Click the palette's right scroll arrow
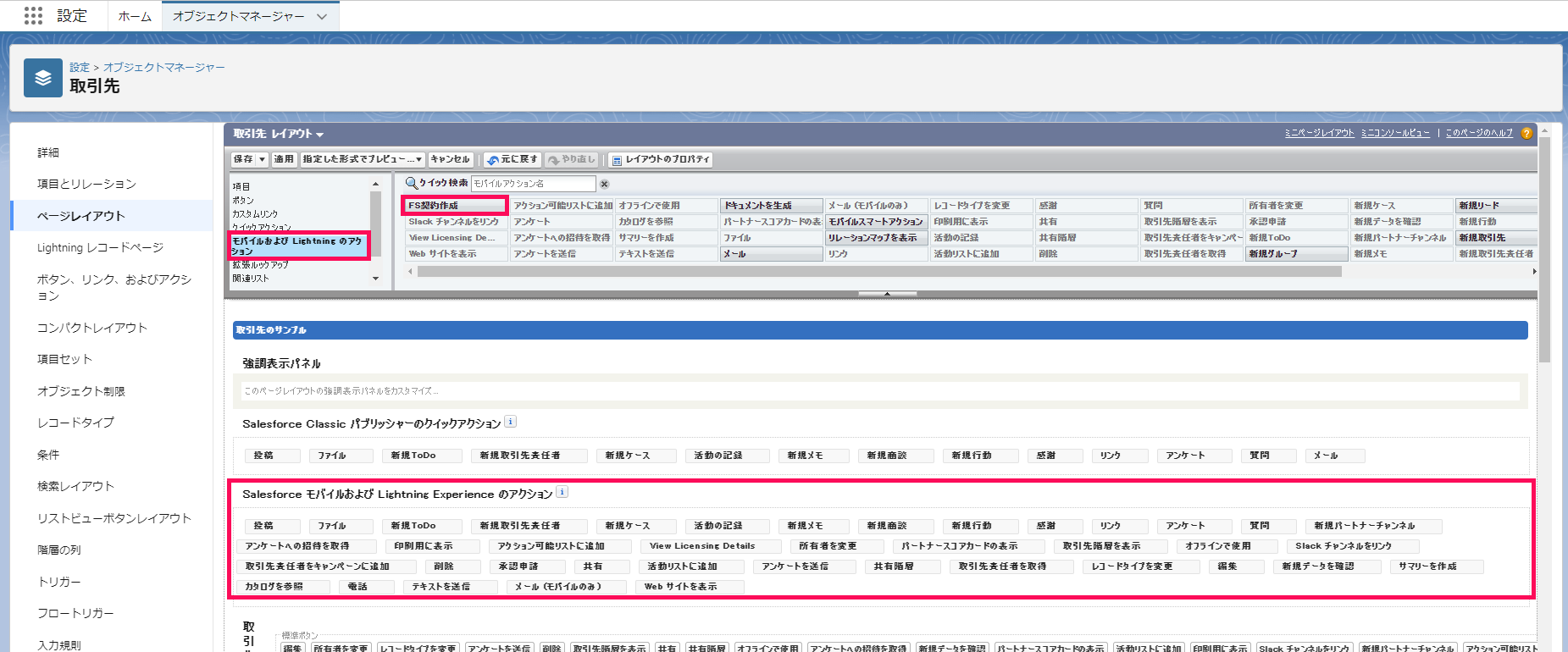This screenshot has height=652, width=1568. pyautogui.click(x=1534, y=272)
